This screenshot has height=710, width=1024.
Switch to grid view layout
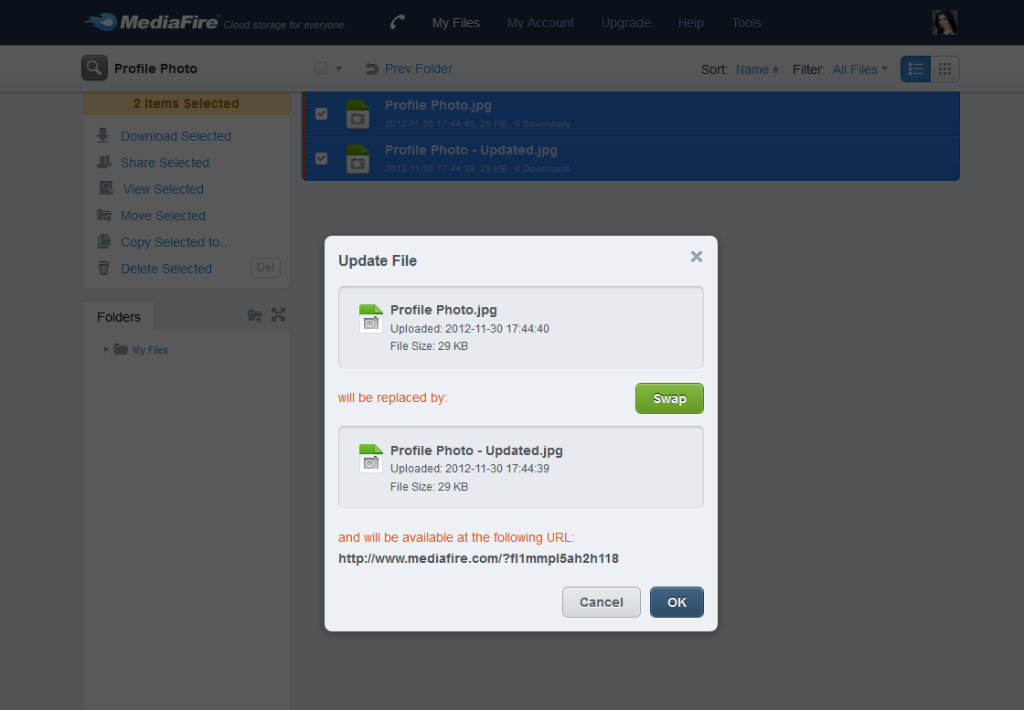945,69
